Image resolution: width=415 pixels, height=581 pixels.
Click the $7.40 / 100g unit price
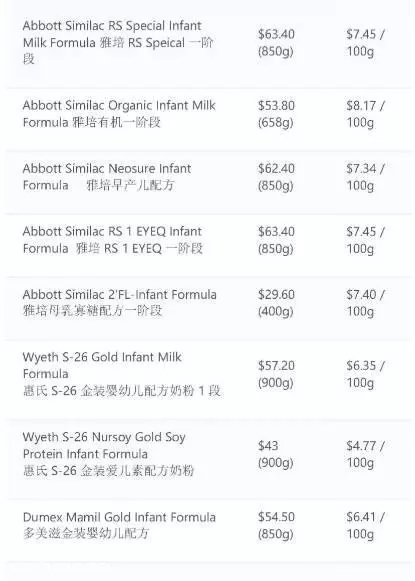pos(365,303)
